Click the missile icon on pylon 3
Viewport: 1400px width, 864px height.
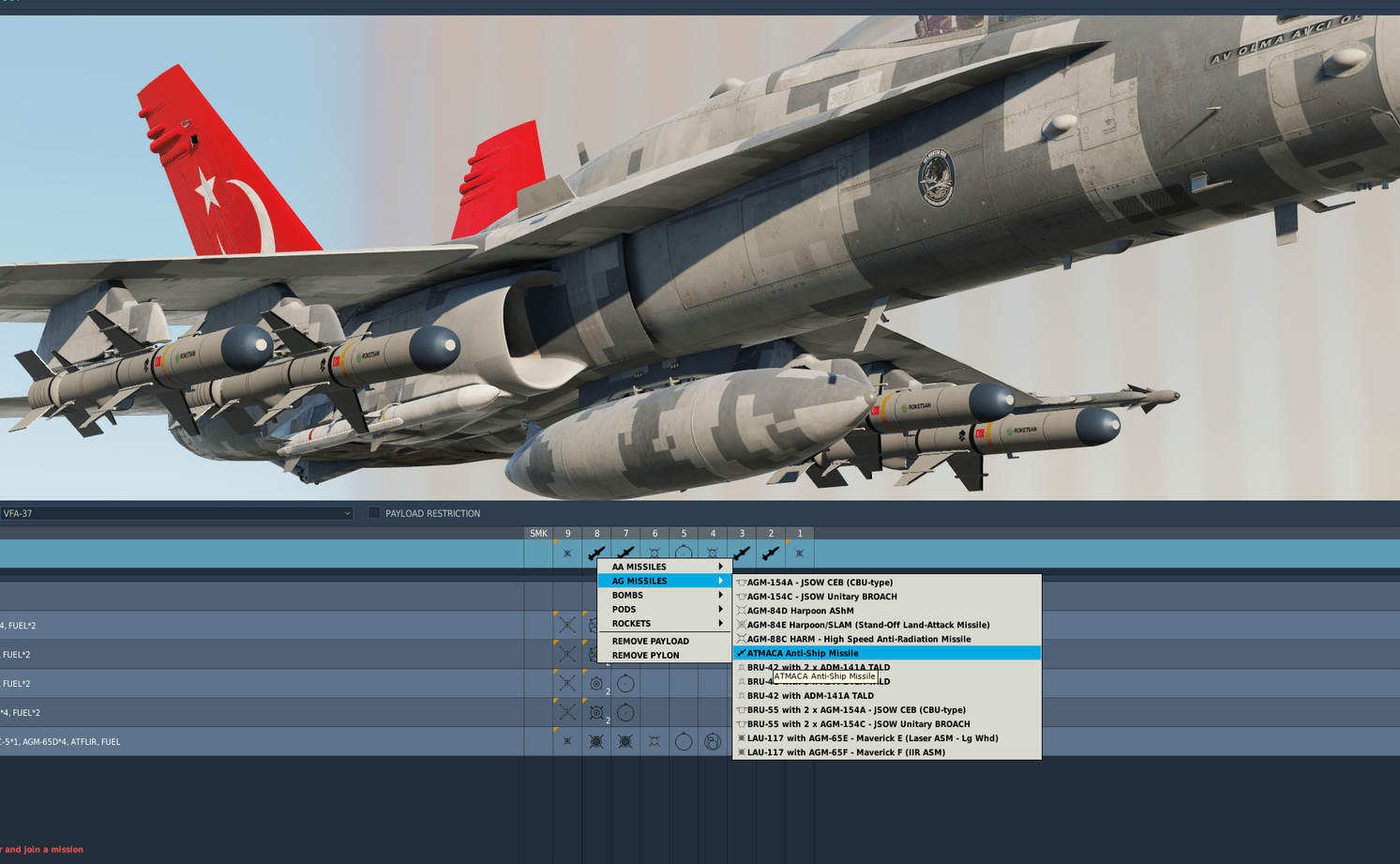pyautogui.click(x=742, y=553)
